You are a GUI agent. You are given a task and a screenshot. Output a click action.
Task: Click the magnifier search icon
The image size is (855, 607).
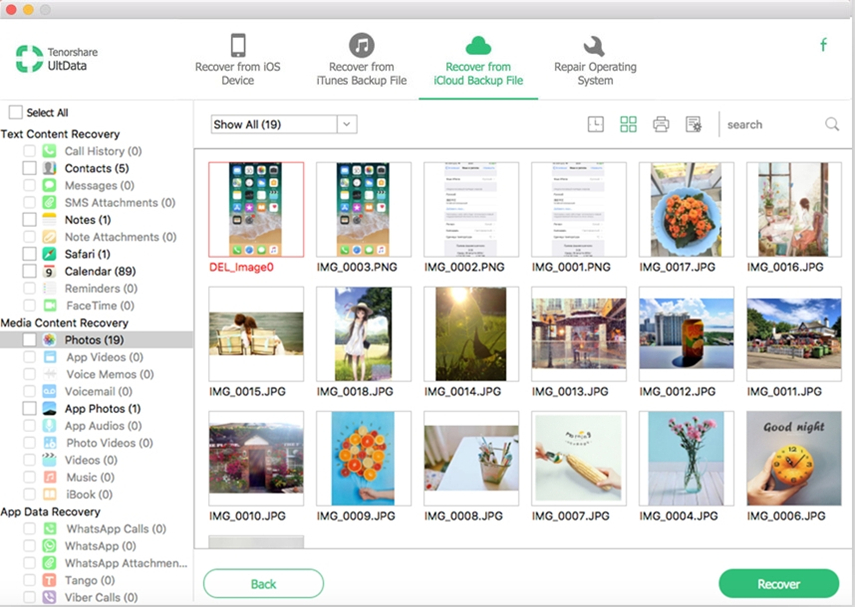(x=832, y=124)
